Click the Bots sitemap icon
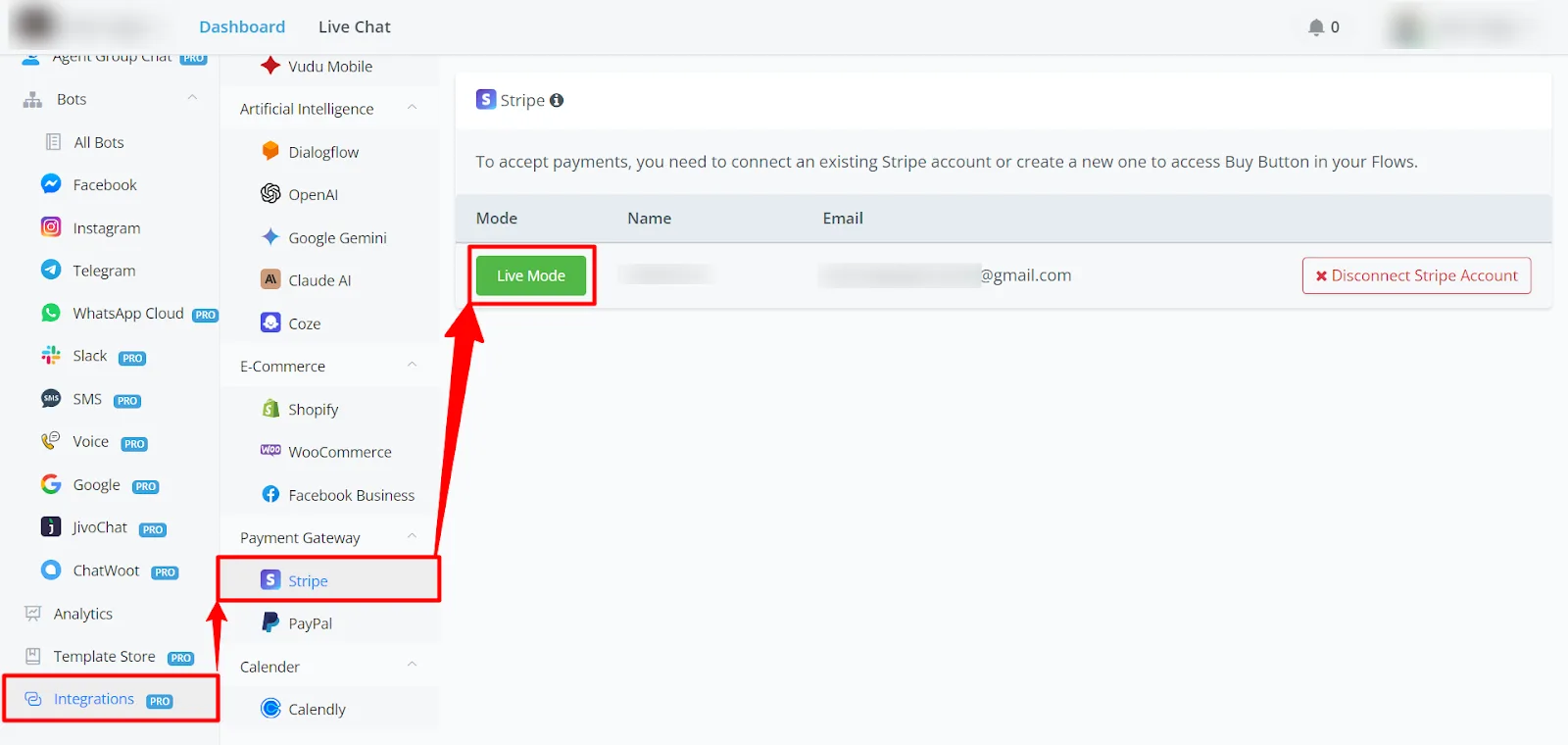 pyautogui.click(x=32, y=100)
